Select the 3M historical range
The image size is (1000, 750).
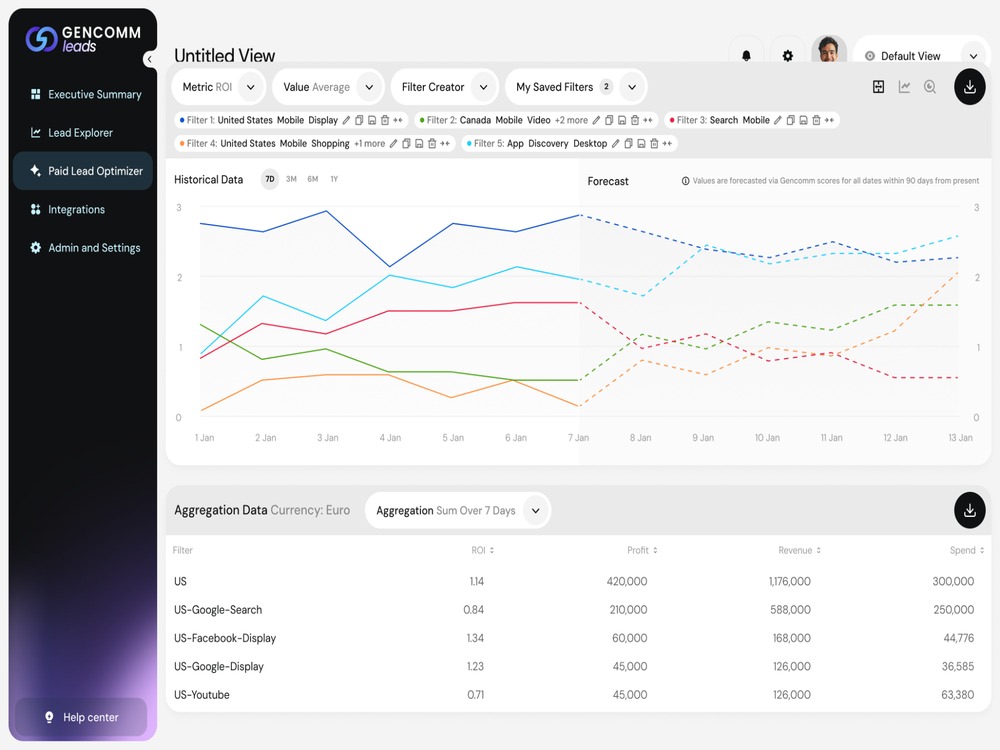[x=291, y=179]
